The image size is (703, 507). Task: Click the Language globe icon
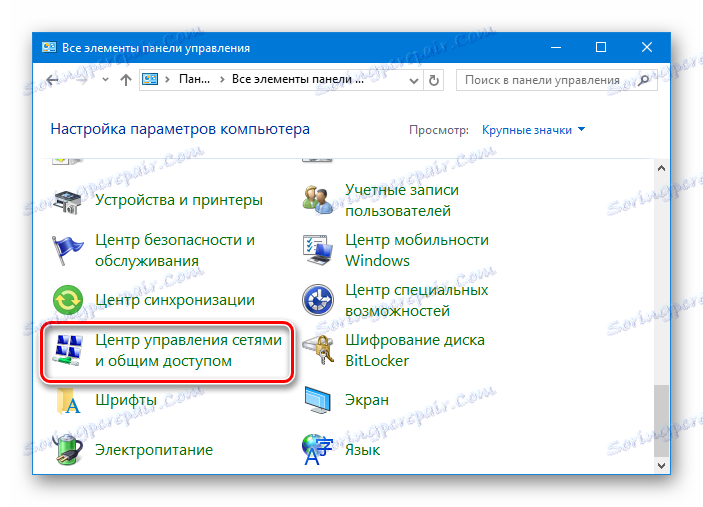[x=317, y=449]
